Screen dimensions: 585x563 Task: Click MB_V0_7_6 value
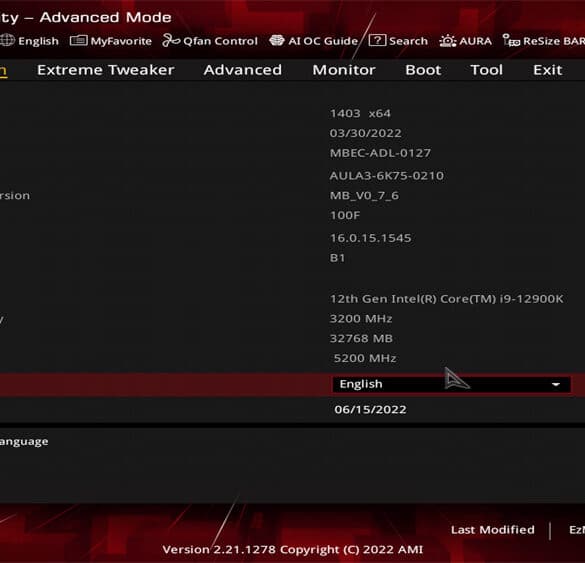click(364, 196)
